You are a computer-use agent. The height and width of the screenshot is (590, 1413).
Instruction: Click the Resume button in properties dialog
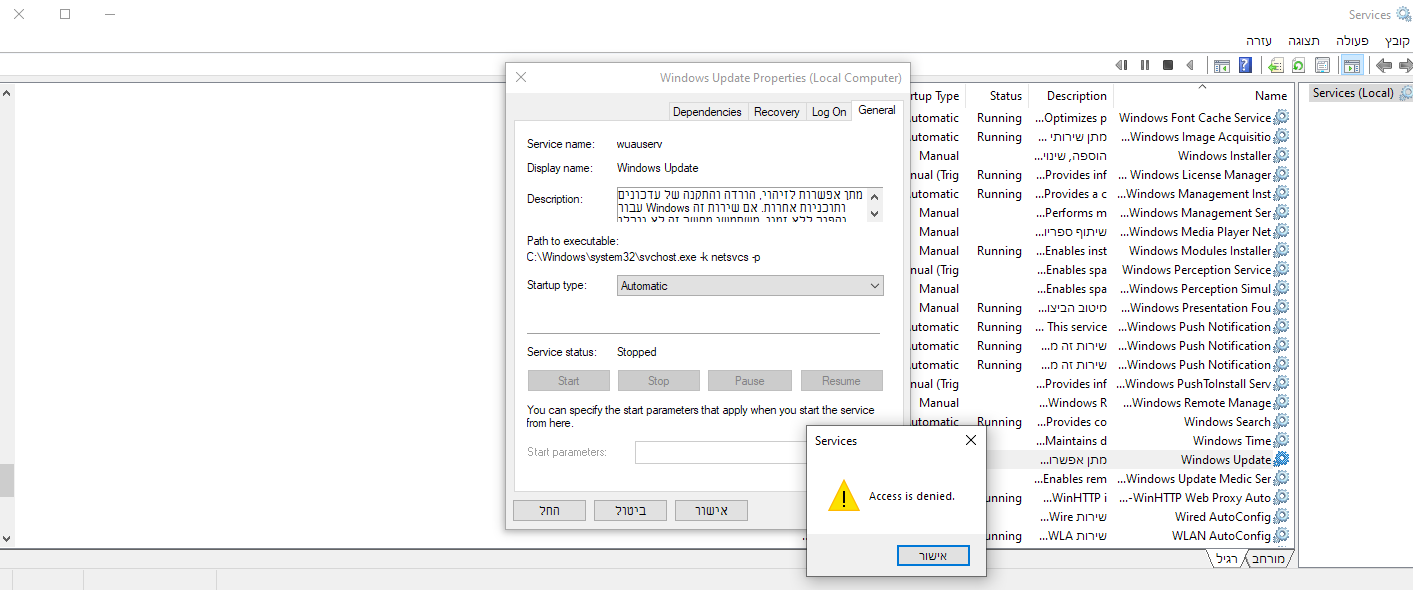coord(841,381)
